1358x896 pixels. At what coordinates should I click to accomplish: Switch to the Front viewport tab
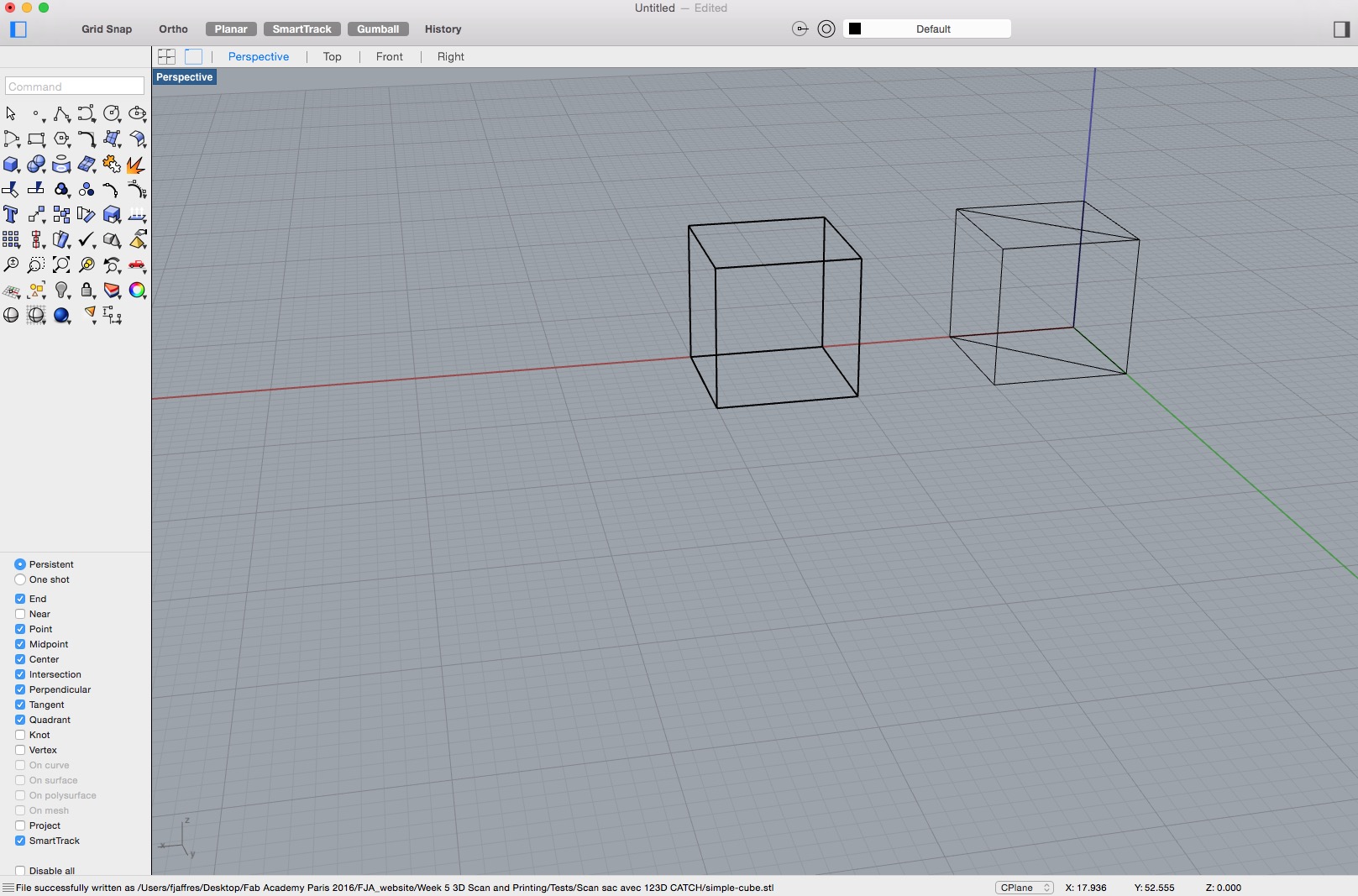coord(390,56)
